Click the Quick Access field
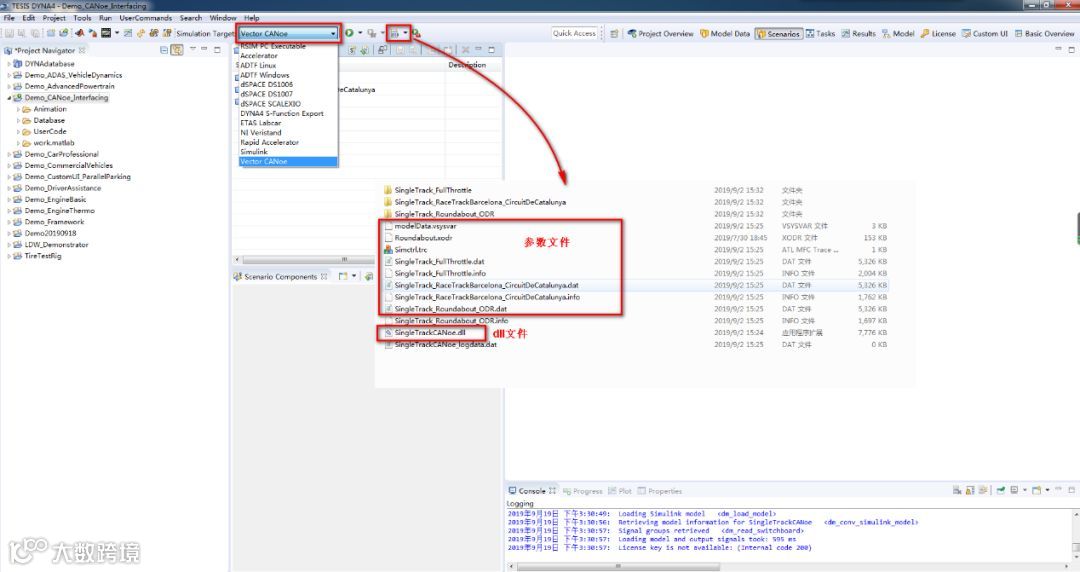Image resolution: width=1080 pixels, height=572 pixels. pyautogui.click(x=574, y=33)
